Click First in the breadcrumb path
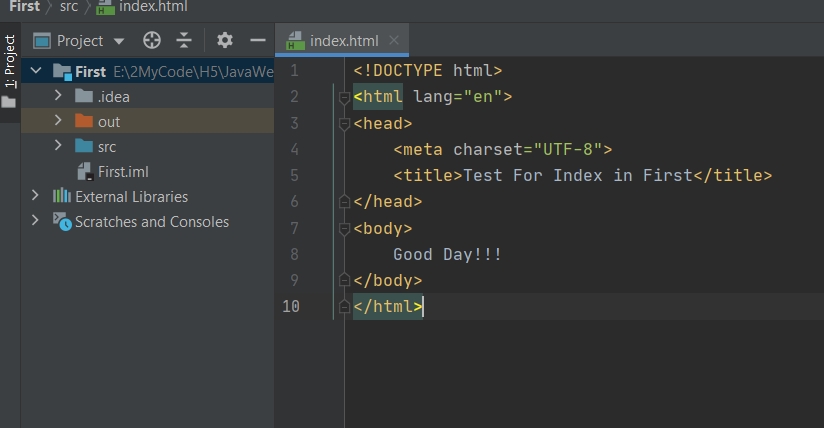The height and width of the screenshot is (428, 824). pyautogui.click(x=25, y=6)
